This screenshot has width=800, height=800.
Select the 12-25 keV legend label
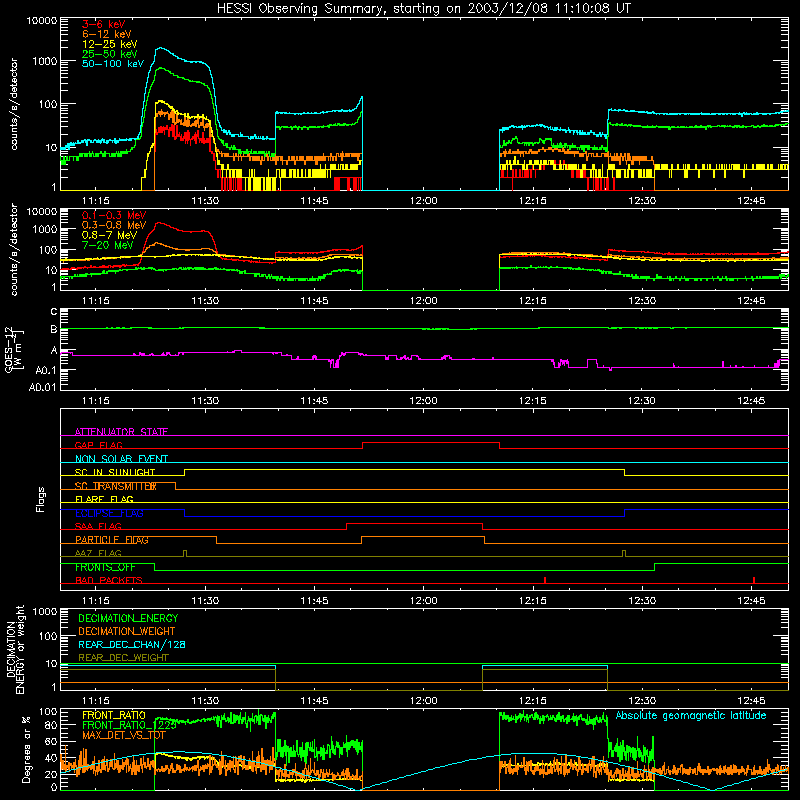point(110,44)
